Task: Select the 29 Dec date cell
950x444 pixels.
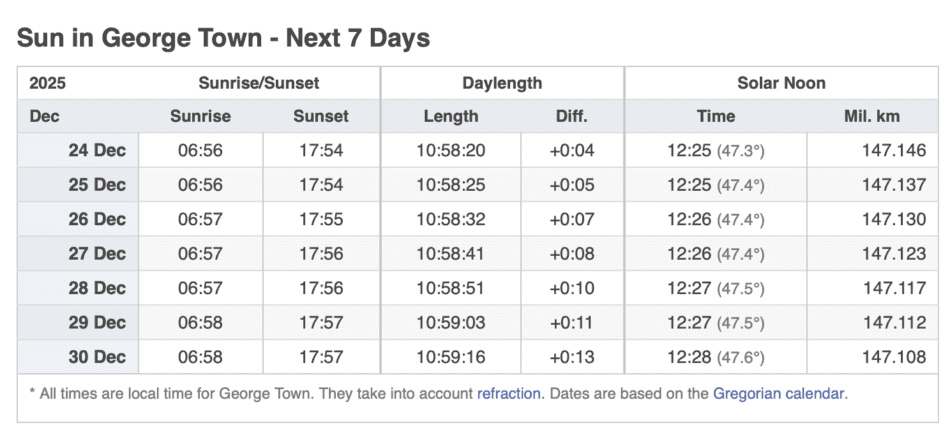Action: pos(96,323)
